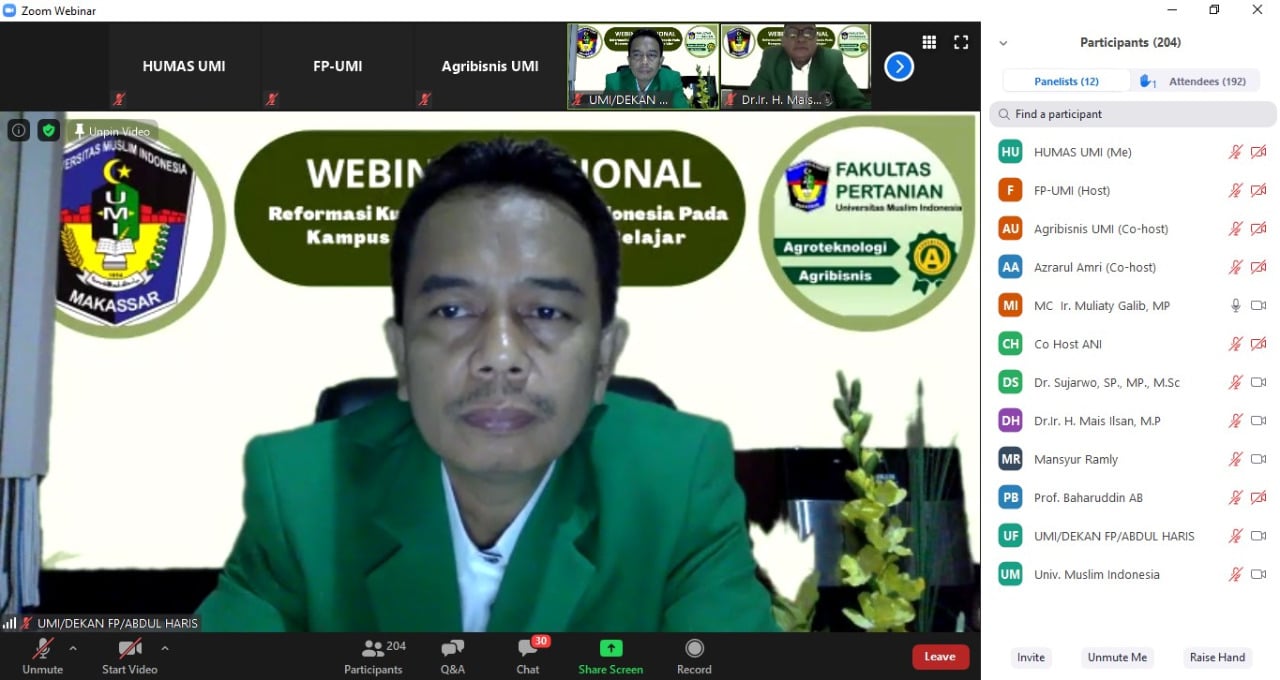The height and width of the screenshot is (680, 1280).
Task: Show the meeting information icon
Action: click(x=19, y=130)
